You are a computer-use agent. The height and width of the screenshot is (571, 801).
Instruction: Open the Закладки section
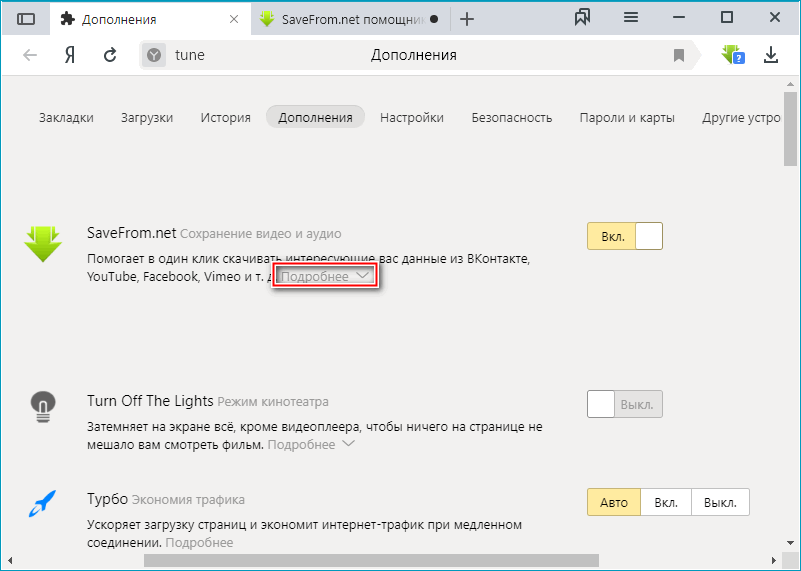click(66, 117)
